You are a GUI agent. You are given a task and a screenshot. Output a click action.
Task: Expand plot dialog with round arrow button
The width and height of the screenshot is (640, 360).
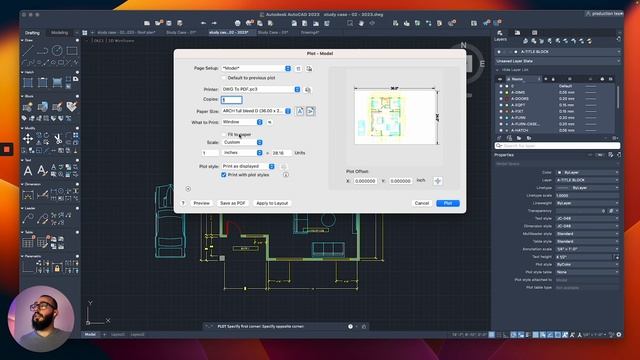(188, 189)
